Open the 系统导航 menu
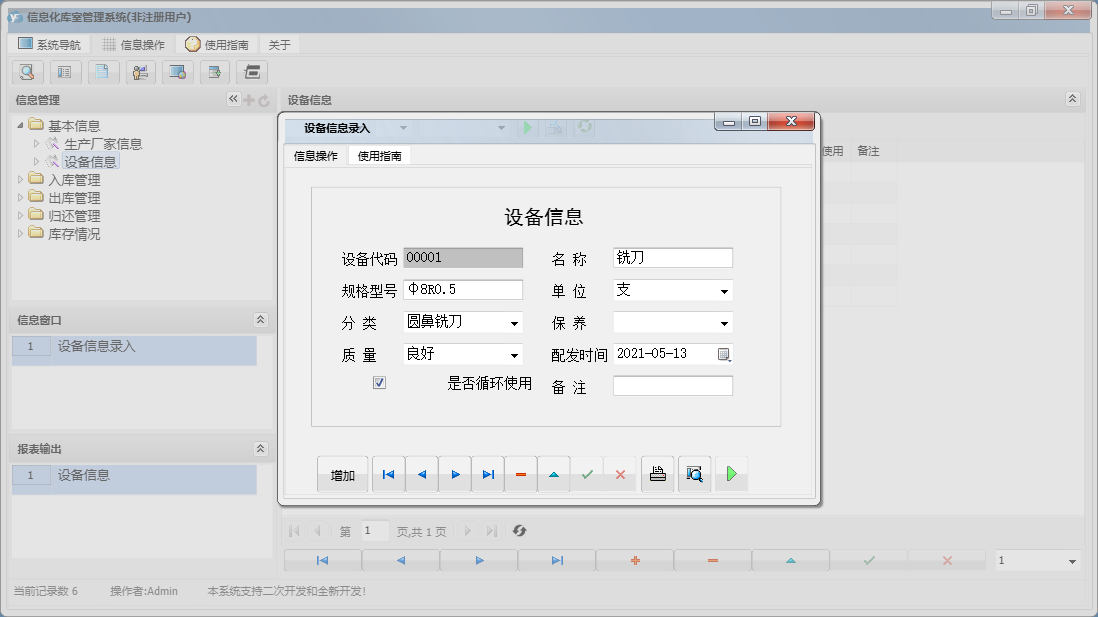1098x617 pixels. click(x=51, y=43)
